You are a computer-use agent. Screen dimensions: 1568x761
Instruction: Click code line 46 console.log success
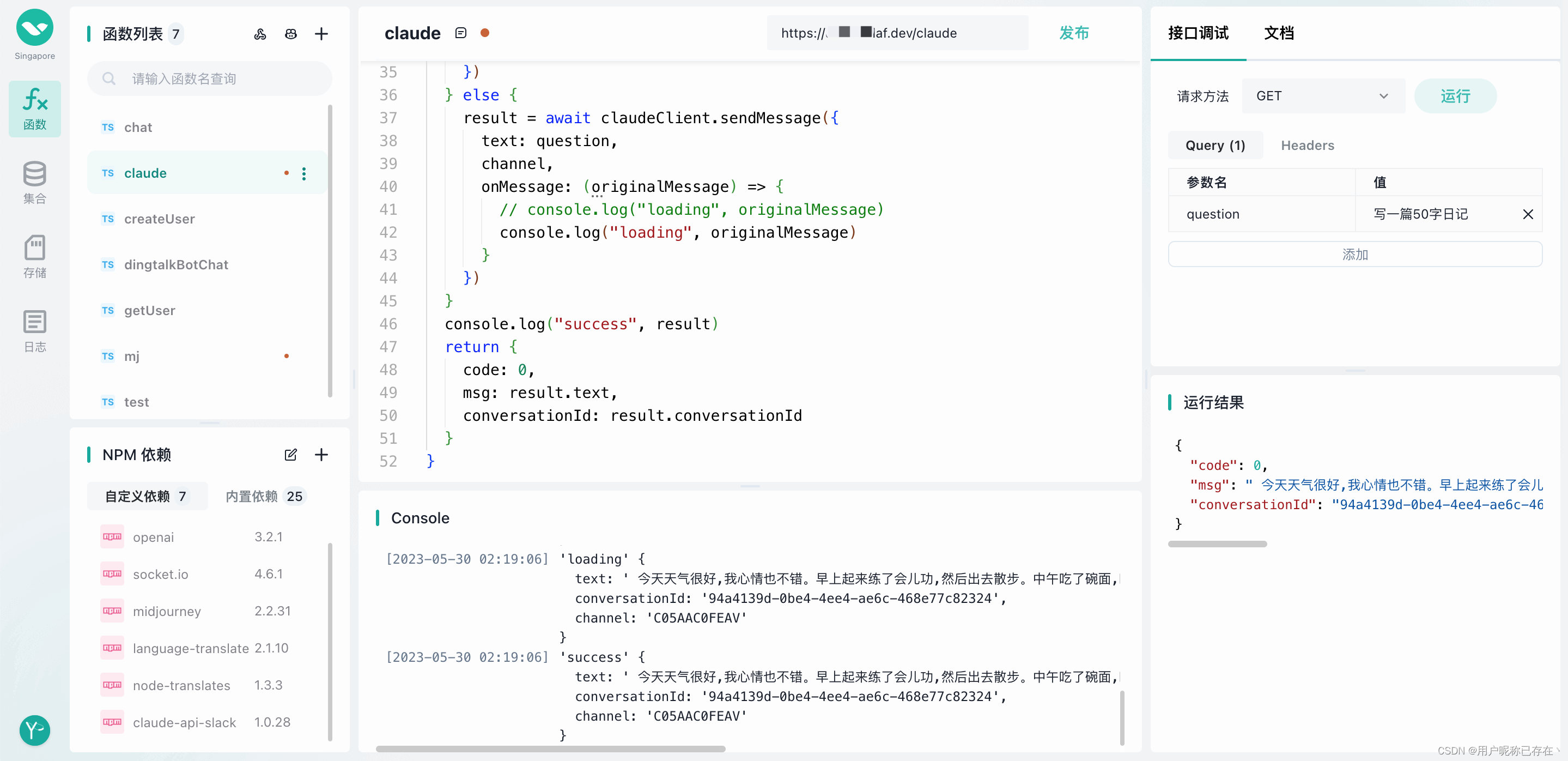[581, 324]
